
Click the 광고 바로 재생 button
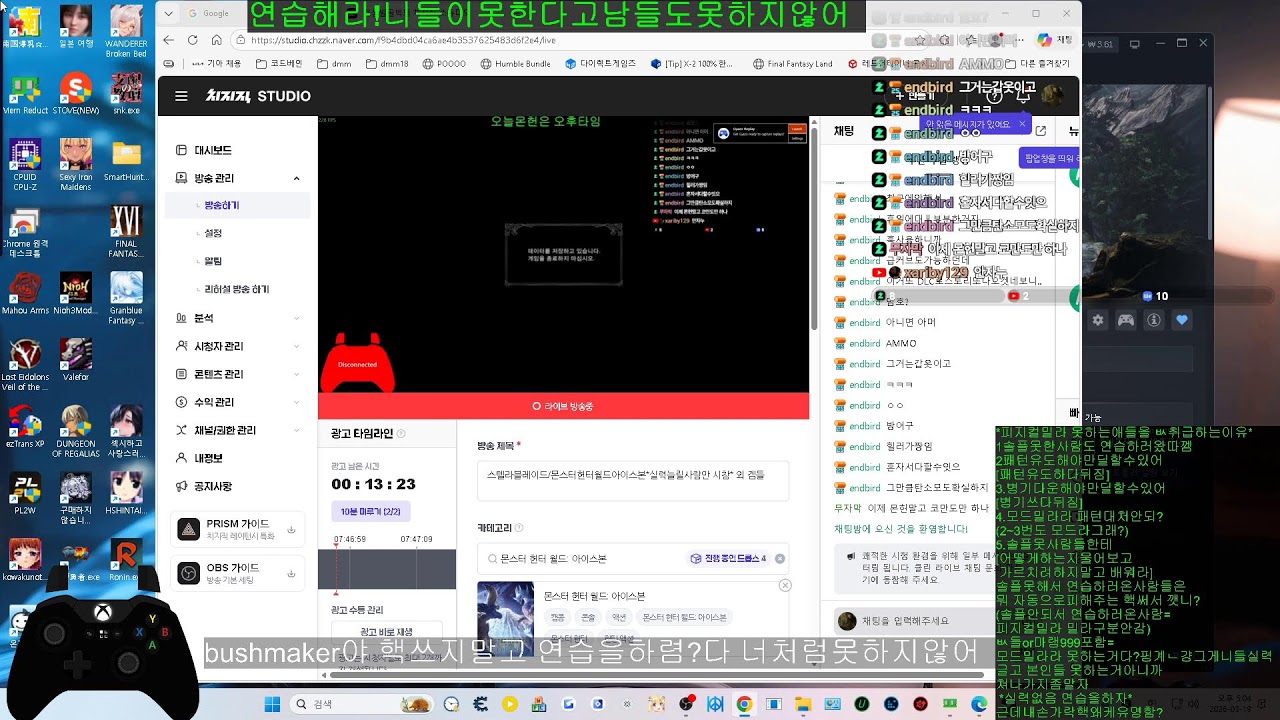pyautogui.click(x=386, y=632)
